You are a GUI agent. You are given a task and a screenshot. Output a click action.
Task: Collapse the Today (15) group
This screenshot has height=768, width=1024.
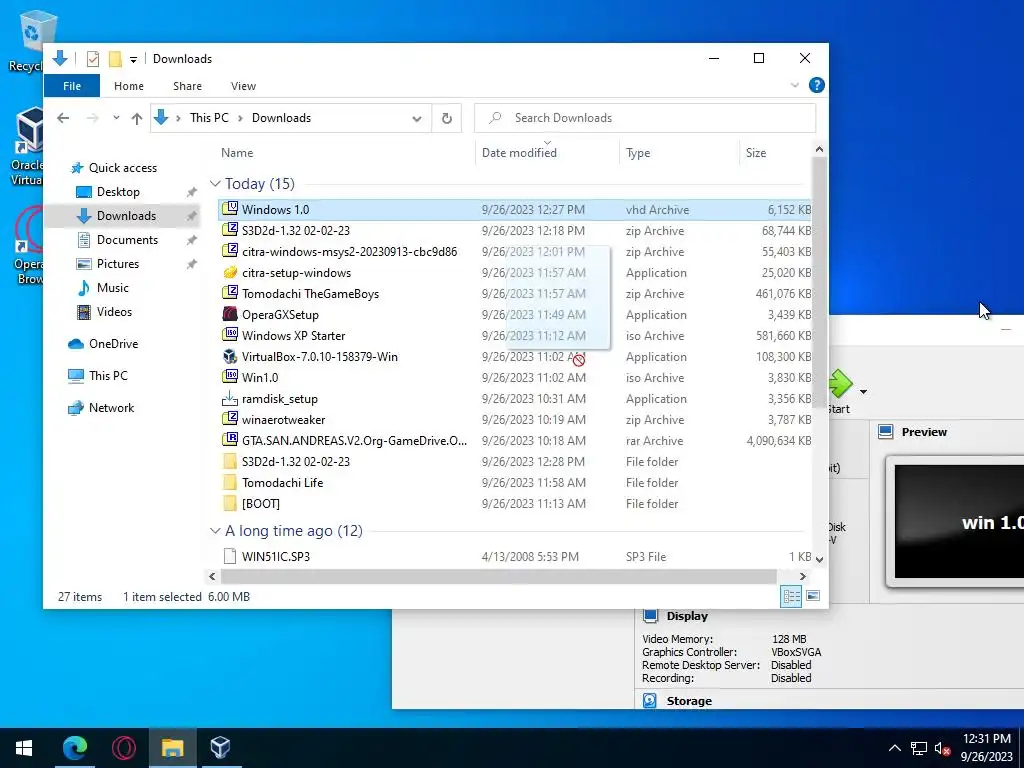[215, 184]
